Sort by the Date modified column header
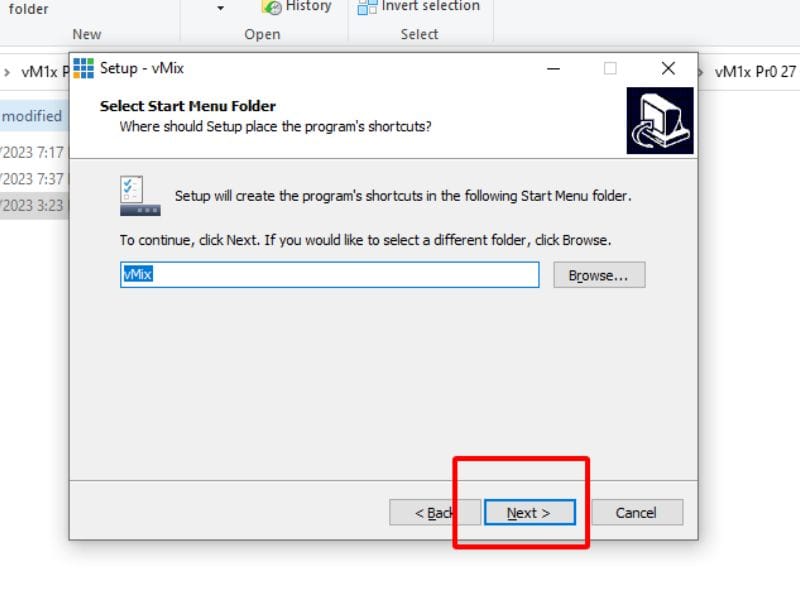 click(x=32, y=116)
